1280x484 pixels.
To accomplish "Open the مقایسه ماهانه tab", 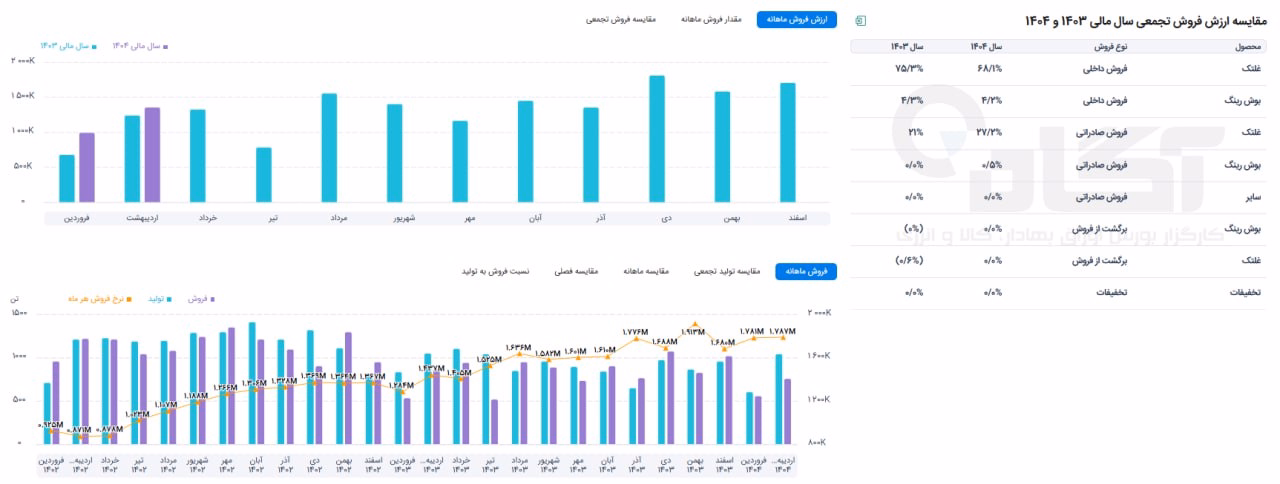I will click(645, 271).
